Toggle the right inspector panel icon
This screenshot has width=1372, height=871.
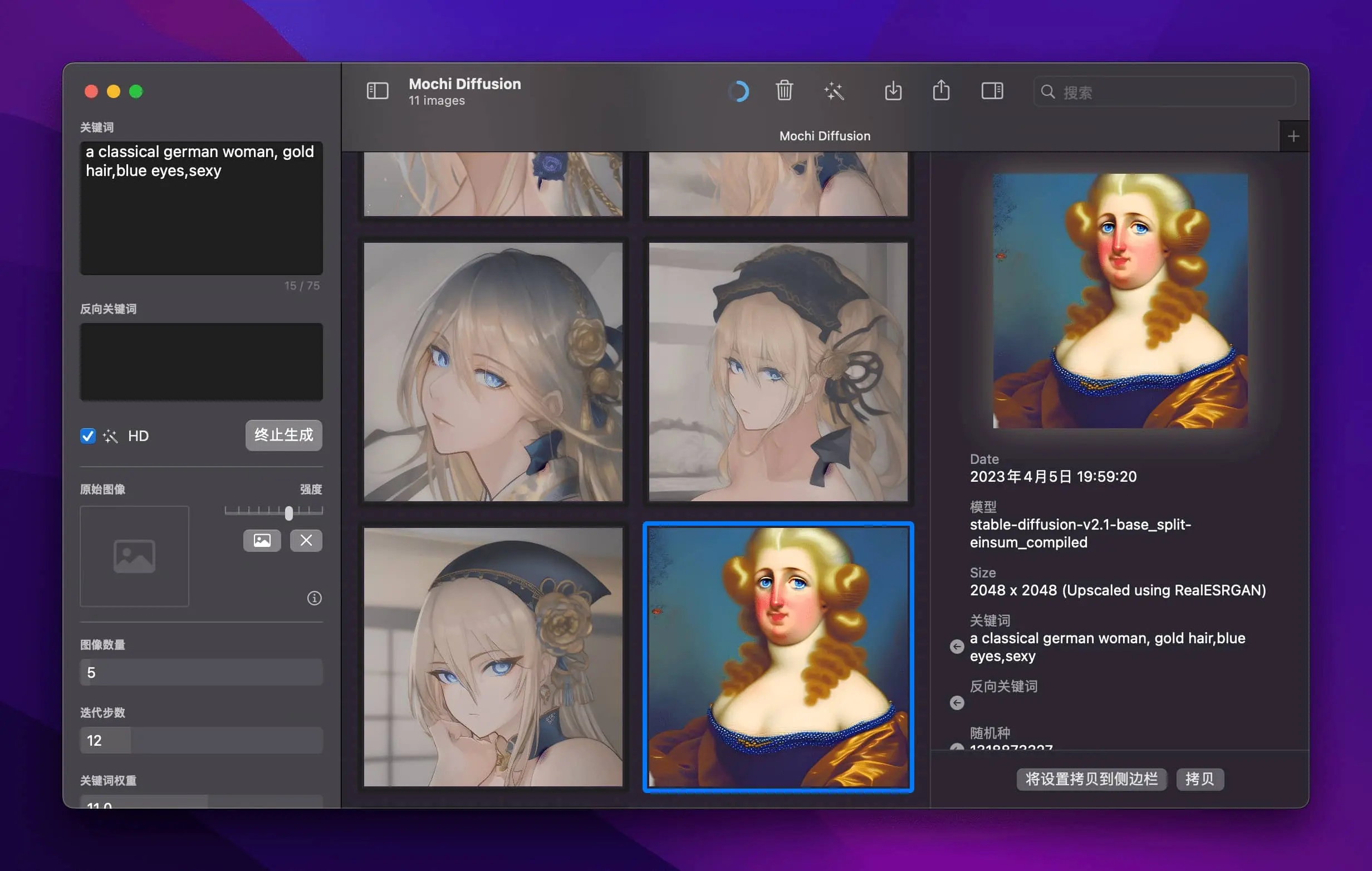[992, 91]
